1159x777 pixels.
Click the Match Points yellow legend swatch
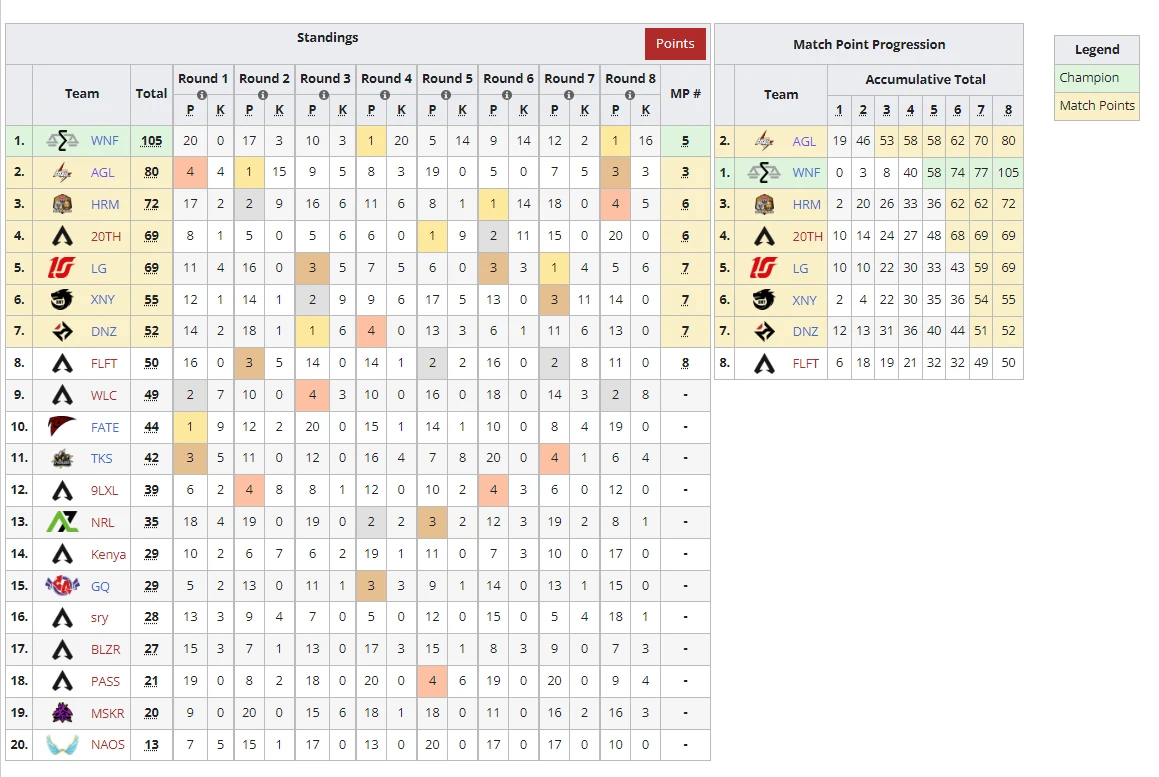pyautogui.click(x=1097, y=106)
